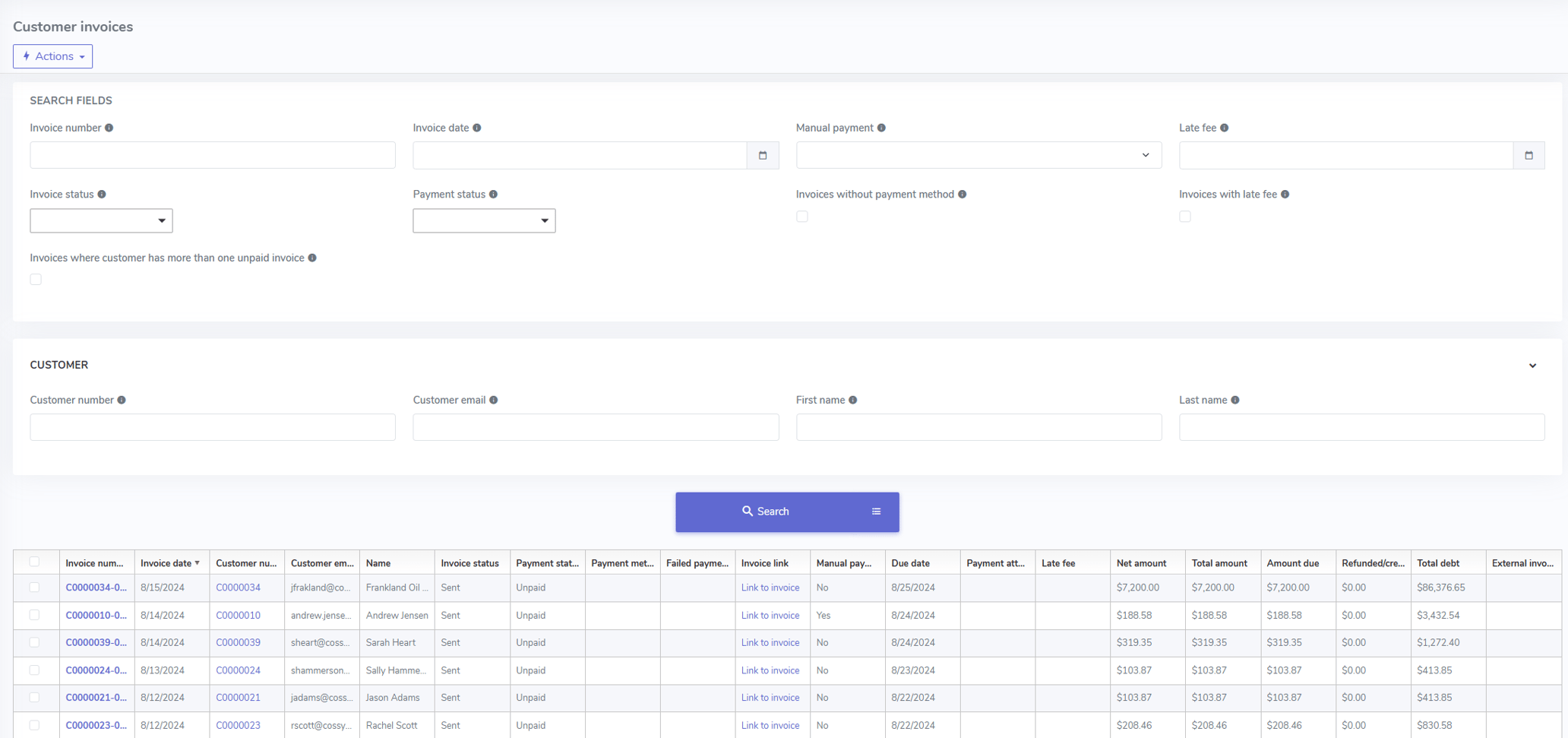Toggle the select-all checkbox in table header
1568x738 pixels.
click(34, 562)
